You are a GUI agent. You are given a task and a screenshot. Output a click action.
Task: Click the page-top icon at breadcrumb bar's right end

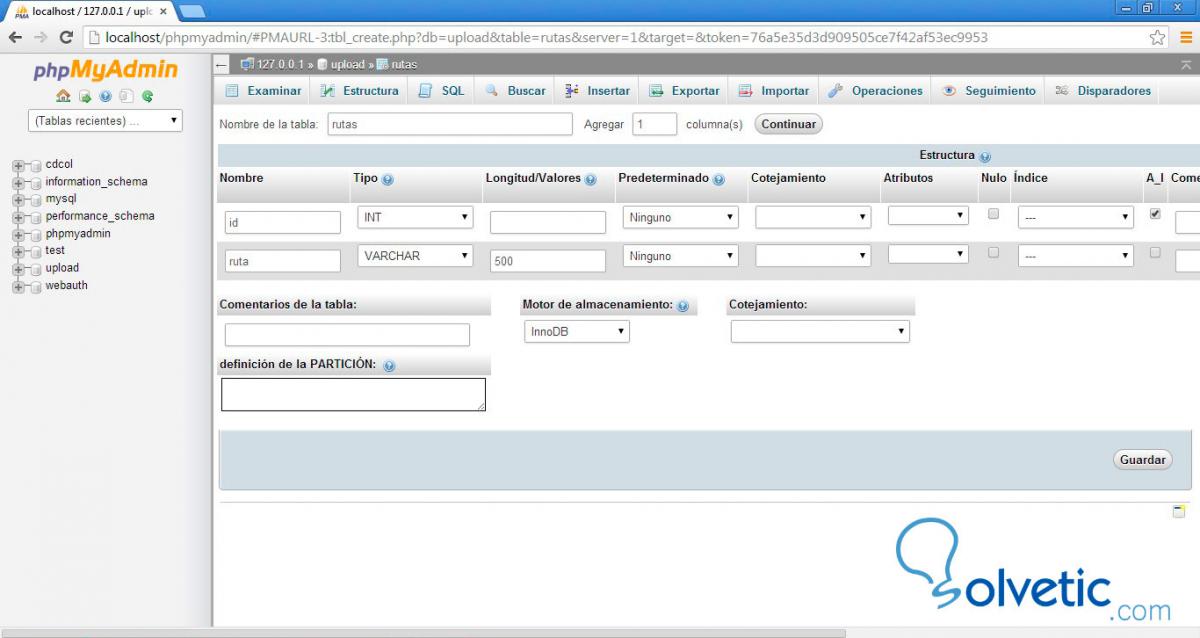point(1187,64)
